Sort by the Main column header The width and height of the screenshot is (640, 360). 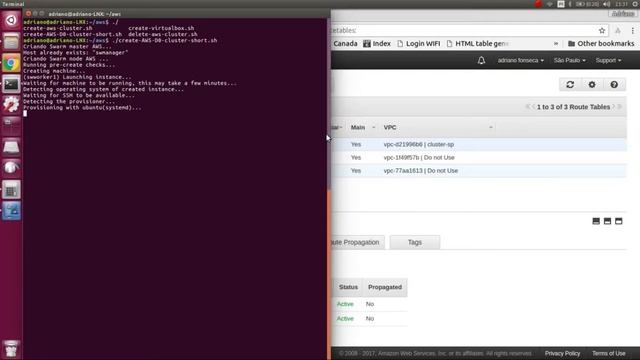click(x=362, y=127)
